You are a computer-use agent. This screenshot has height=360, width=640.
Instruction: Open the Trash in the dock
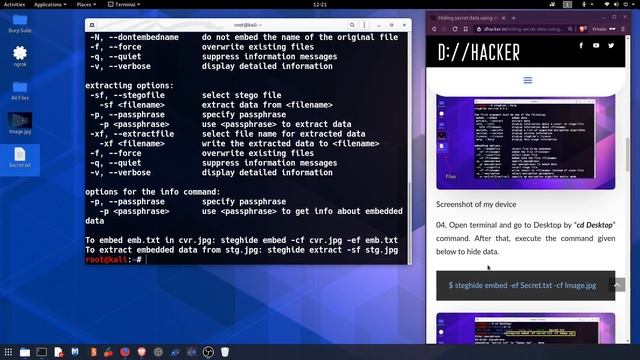point(225,352)
